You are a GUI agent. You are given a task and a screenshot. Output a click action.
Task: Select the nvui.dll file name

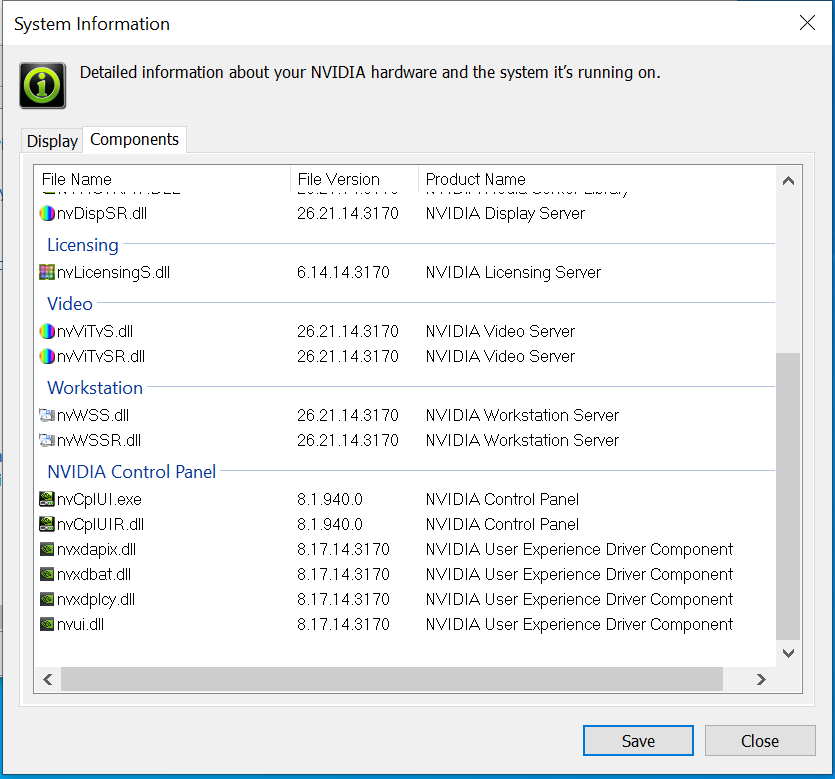[80, 625]
